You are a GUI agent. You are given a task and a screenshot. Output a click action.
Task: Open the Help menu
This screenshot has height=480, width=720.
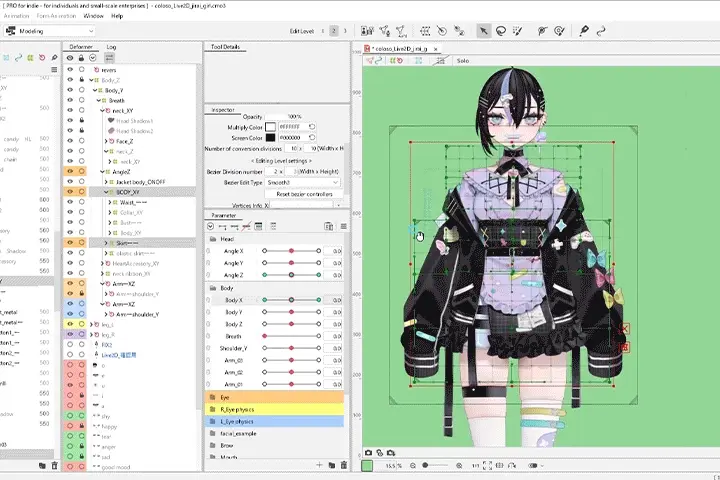tap(117, 16)
